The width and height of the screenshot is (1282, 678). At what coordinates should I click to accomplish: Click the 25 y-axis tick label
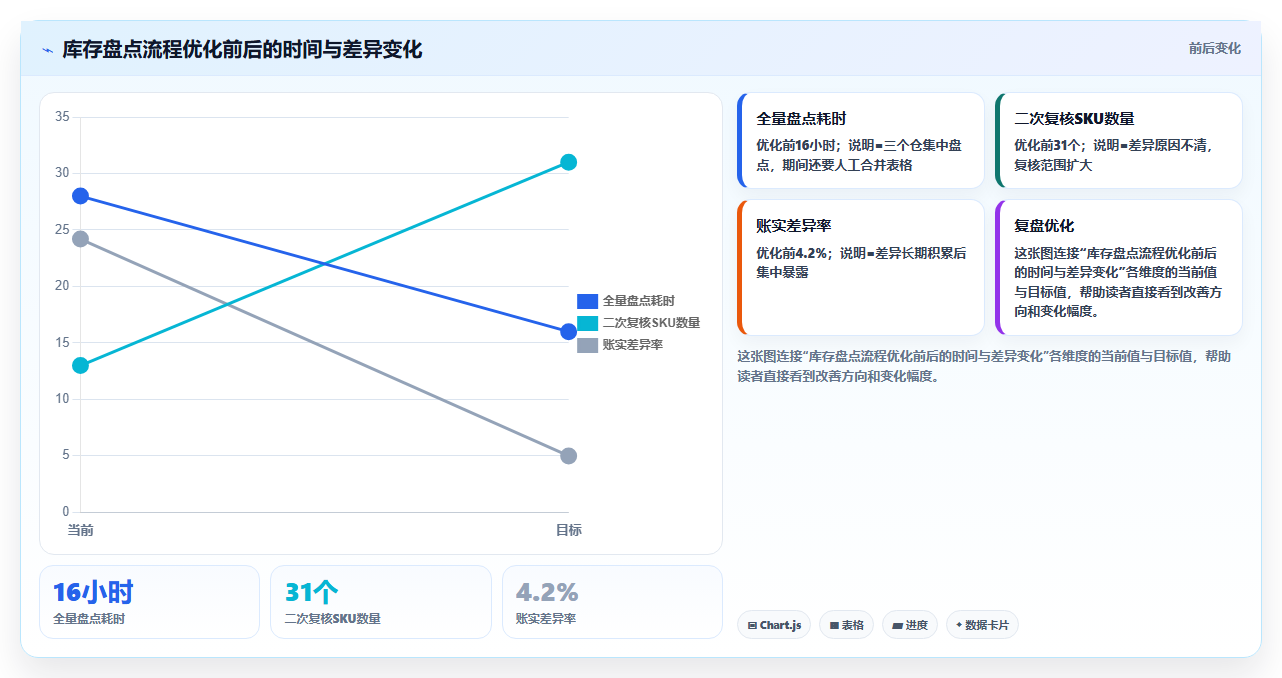[x=62, y=230]
